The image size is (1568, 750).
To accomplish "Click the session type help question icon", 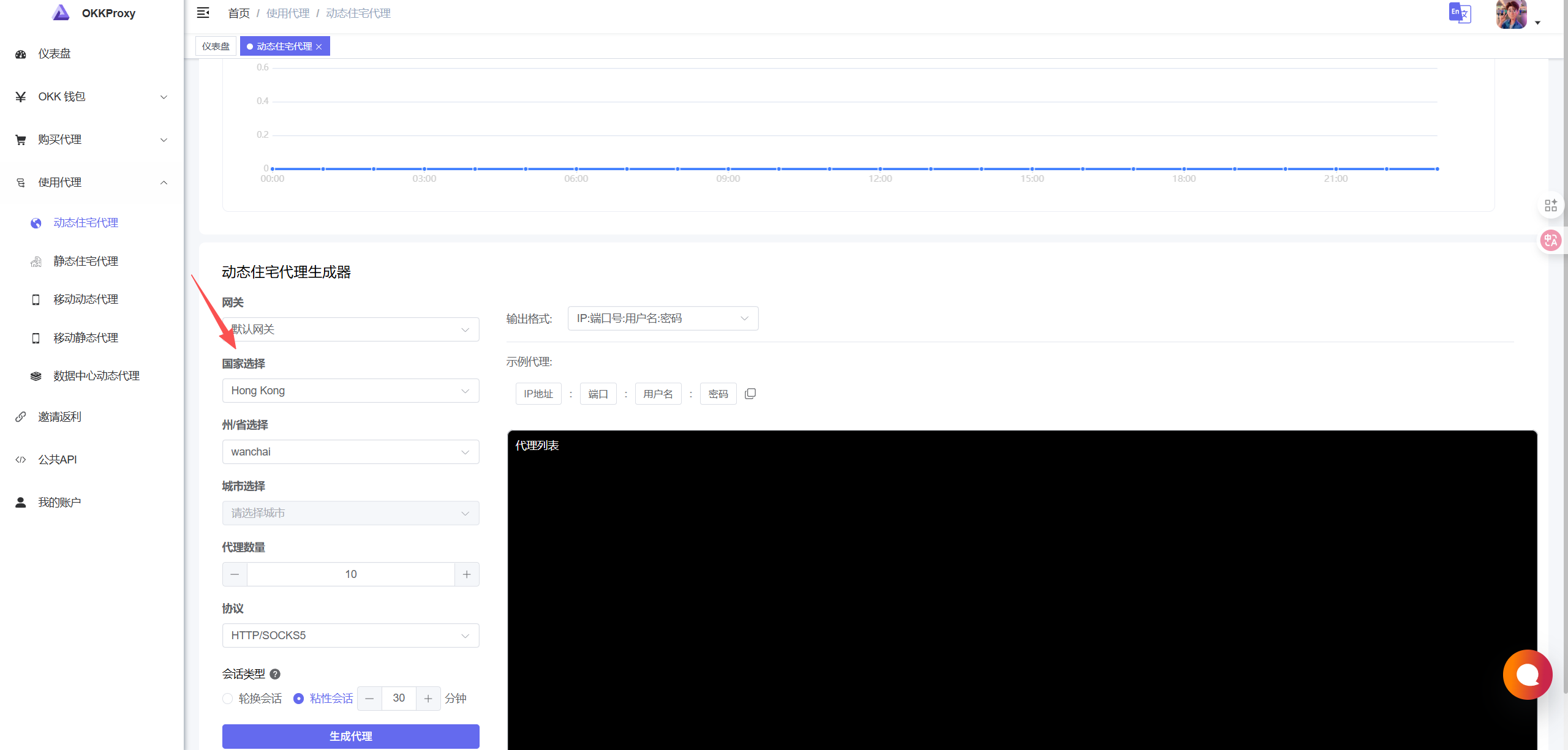I will pyautogui.click(x=275, y=674).
